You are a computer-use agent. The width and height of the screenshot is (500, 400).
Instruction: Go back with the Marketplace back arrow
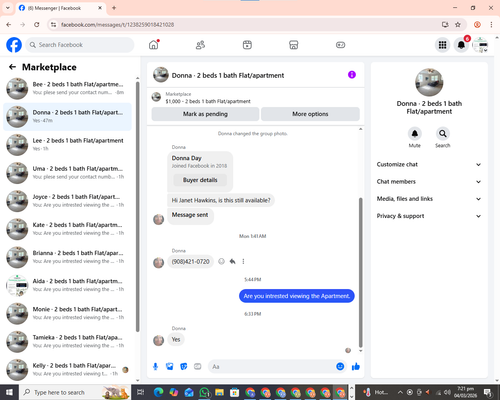[12, 67]
